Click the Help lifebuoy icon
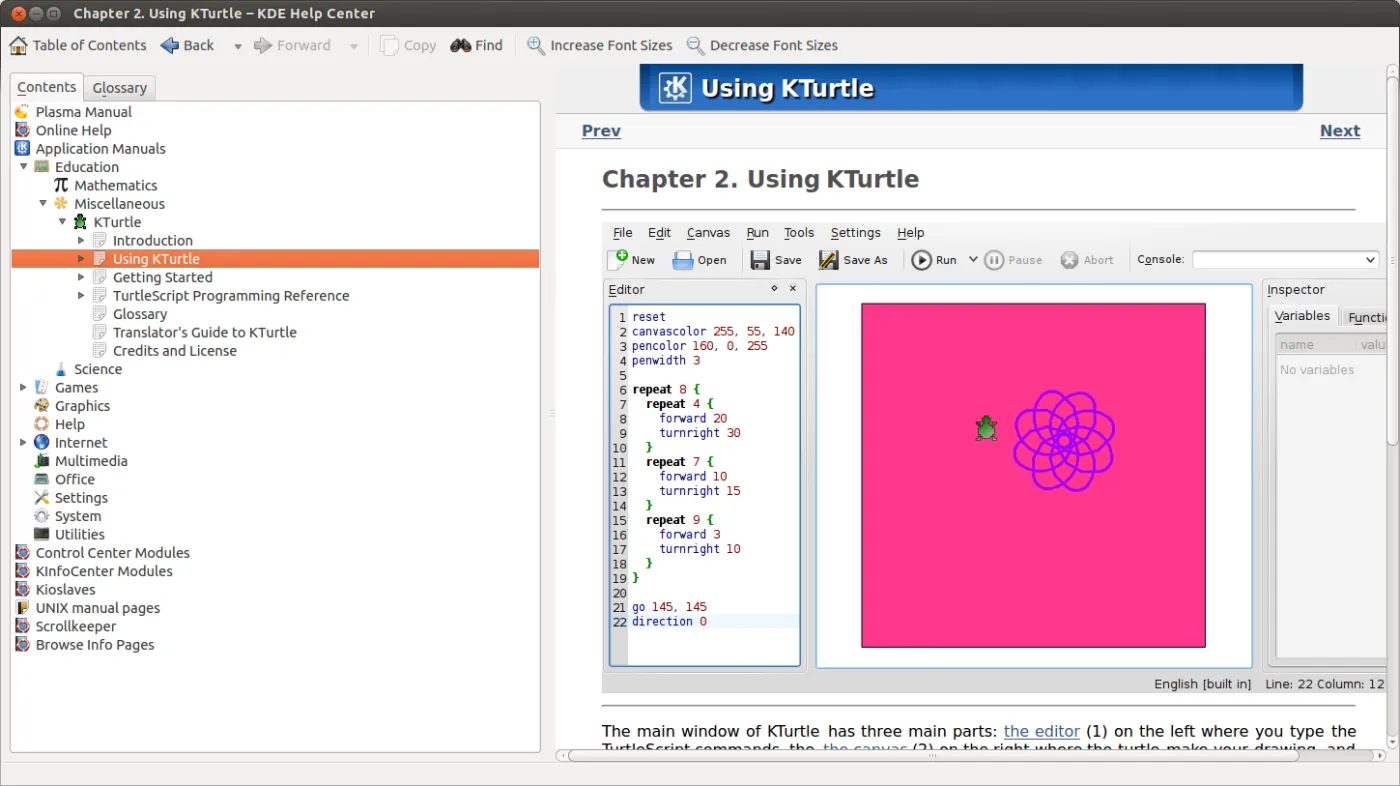Image resolution: width=1400 pixels, height=786 pixels. [41, 424]
